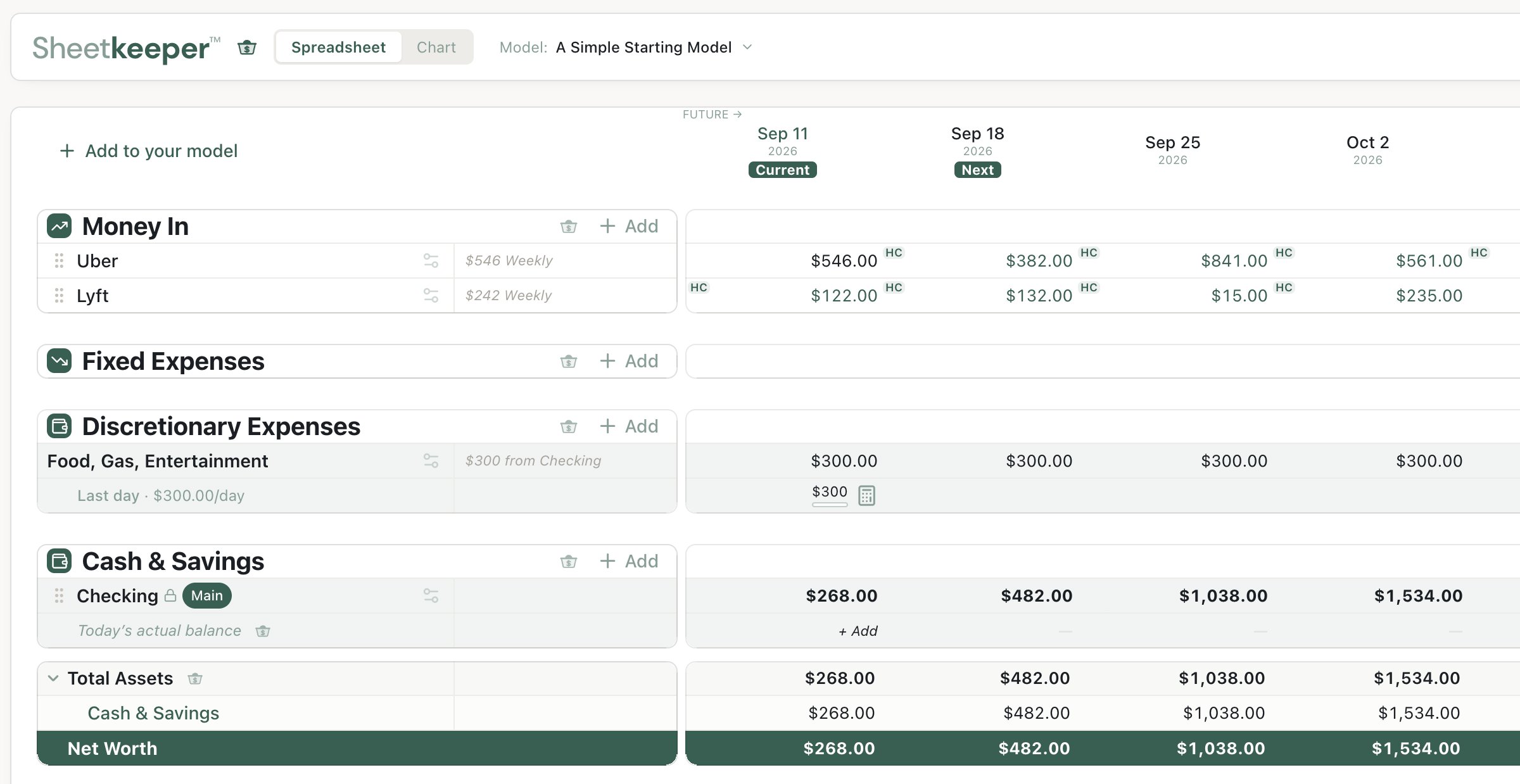This screenshot has height=784, width=1520.
Task: Select Checking $1,038.00 cell for Sep 25
Action: click(1224, 596)
